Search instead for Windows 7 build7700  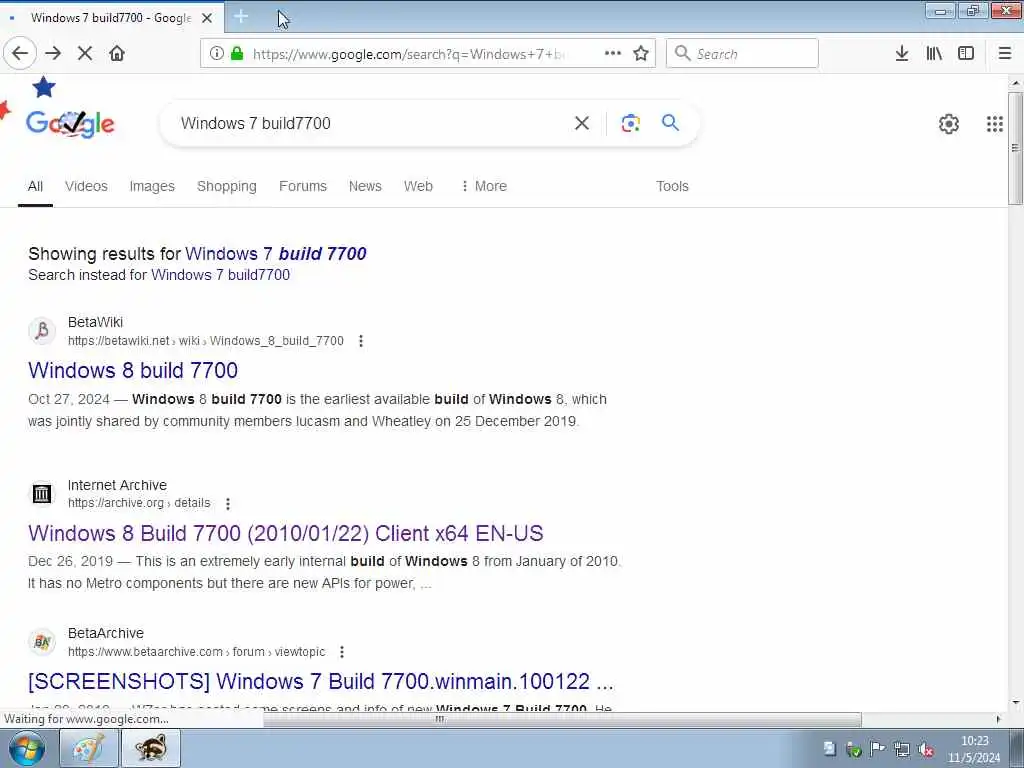coord(220,275)
